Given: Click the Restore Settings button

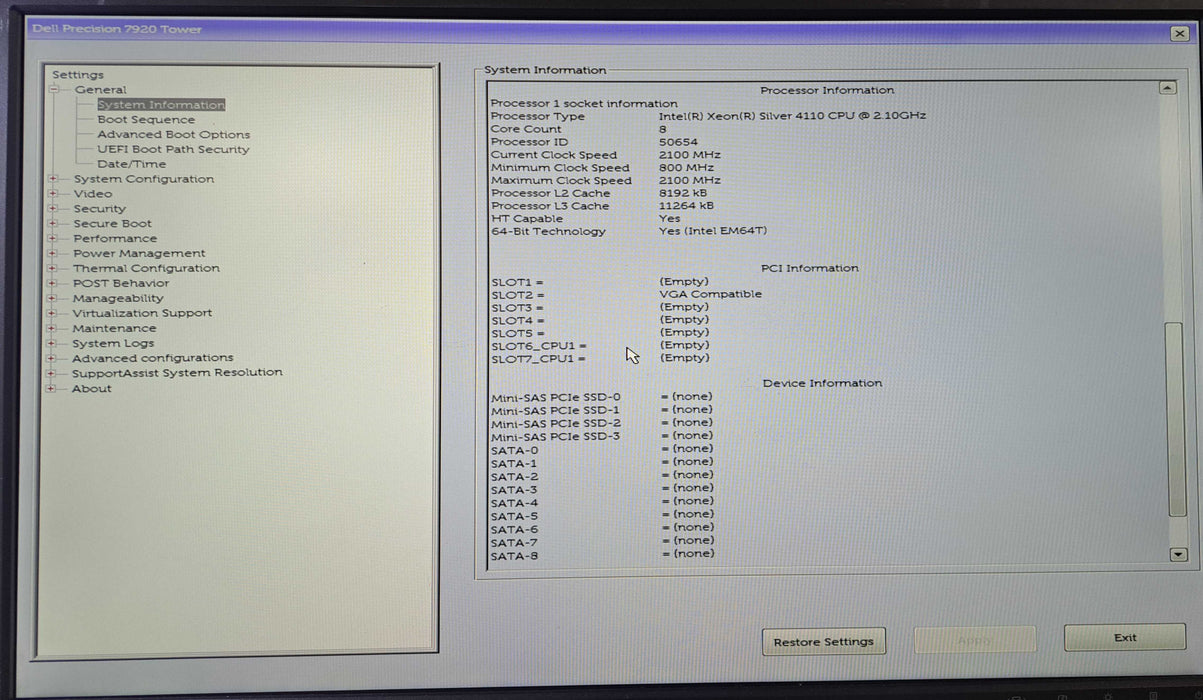Looking at the screenshot, I should pyautogui.click(x=823, y=642).
